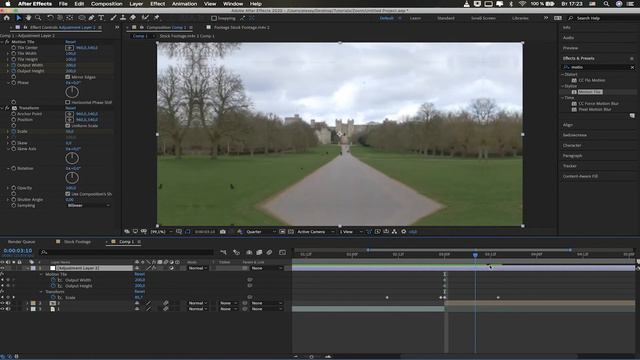
Task: Switch to the Small Screen workspace
Action: pos(483,18)
